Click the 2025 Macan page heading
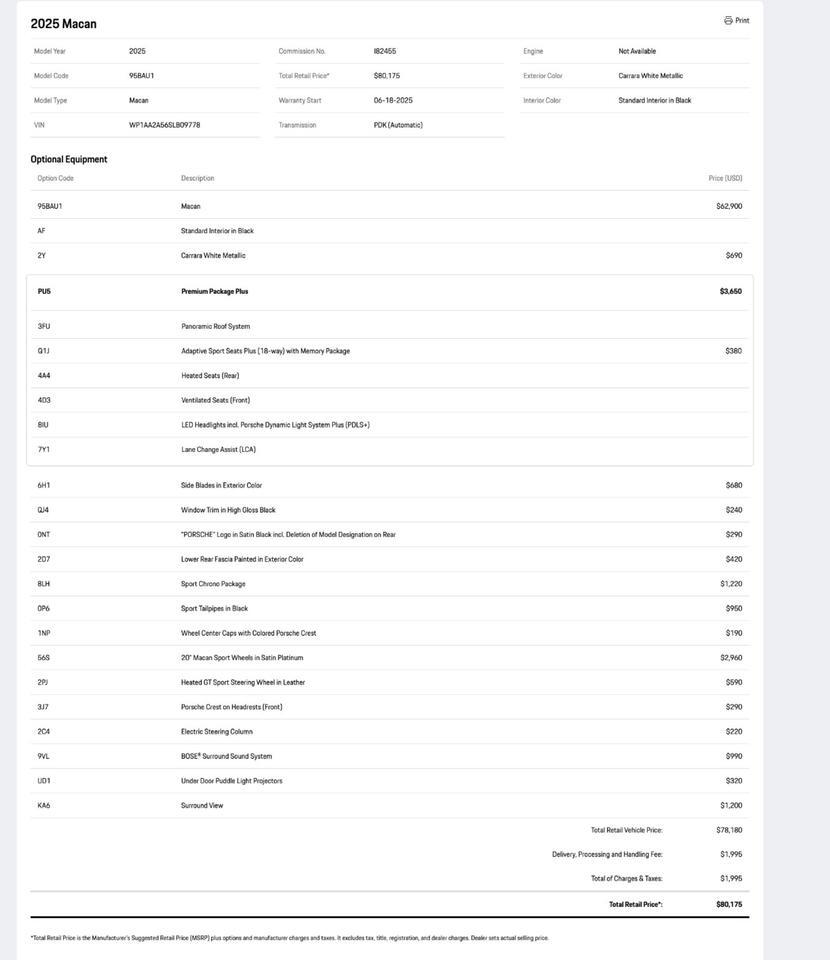The height and width of the screenshot is (960, 830). (x=64, y=24)
